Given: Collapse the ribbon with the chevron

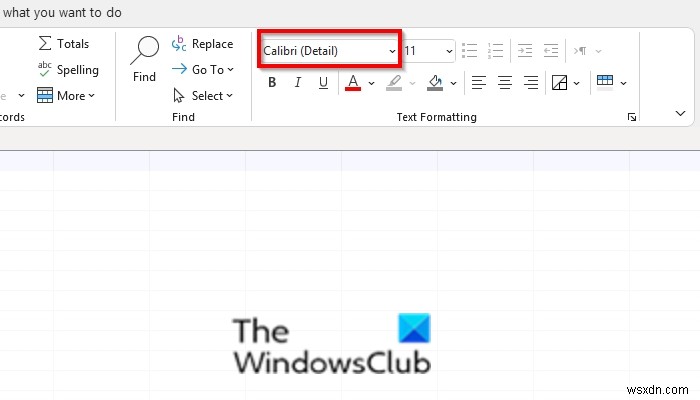Looking at the screenshot, I should (680, 113).
